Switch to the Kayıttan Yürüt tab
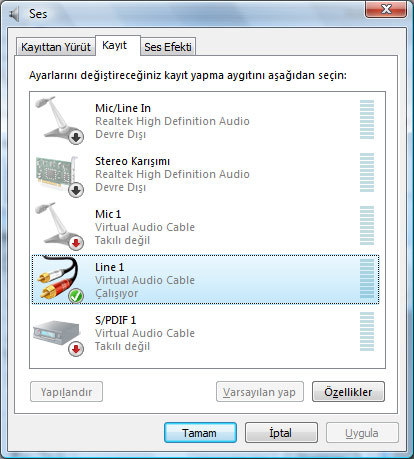Image resolution: width=414 pixels, height=459 pixels. (x=56, y=47)
